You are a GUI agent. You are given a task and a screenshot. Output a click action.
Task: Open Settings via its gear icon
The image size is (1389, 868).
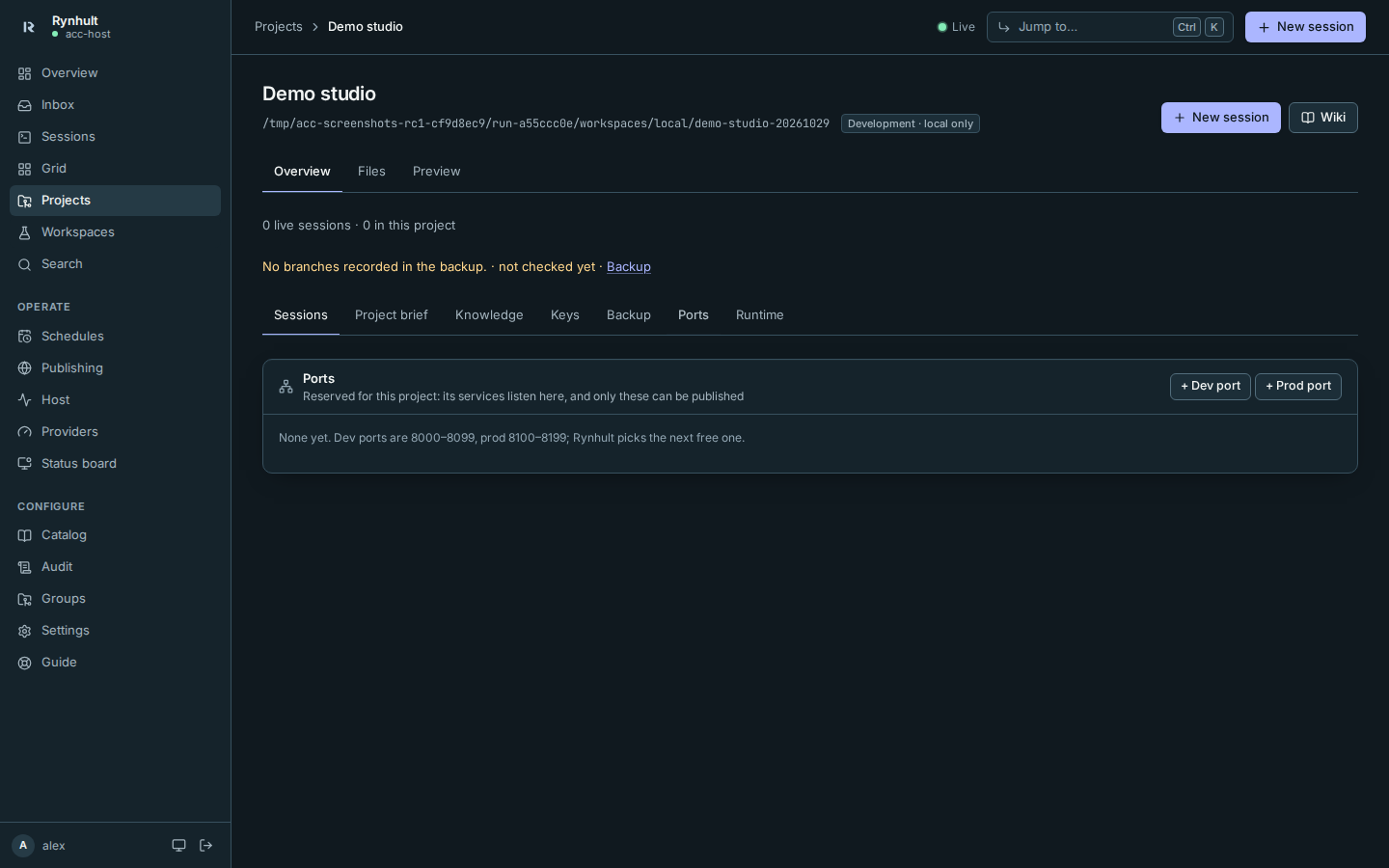(x=25, y=631)
